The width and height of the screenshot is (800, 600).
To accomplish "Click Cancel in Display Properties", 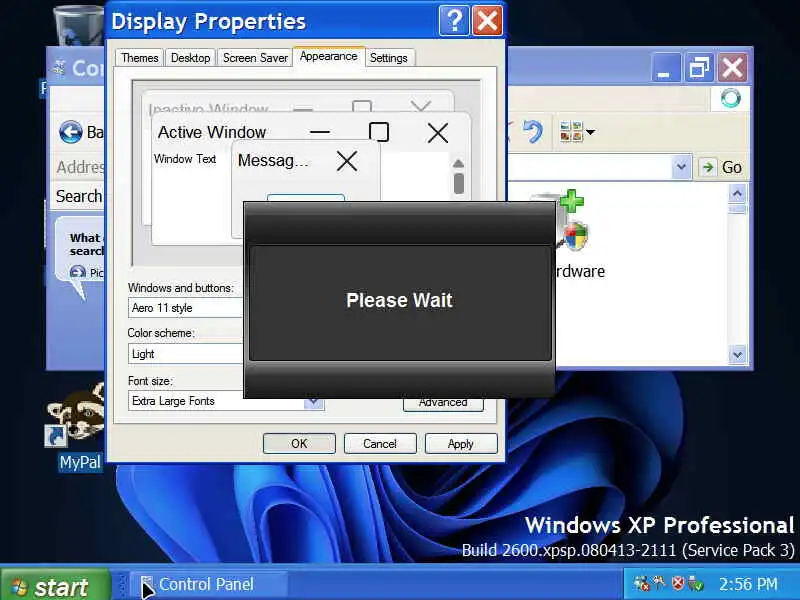I will coord(380,443).
